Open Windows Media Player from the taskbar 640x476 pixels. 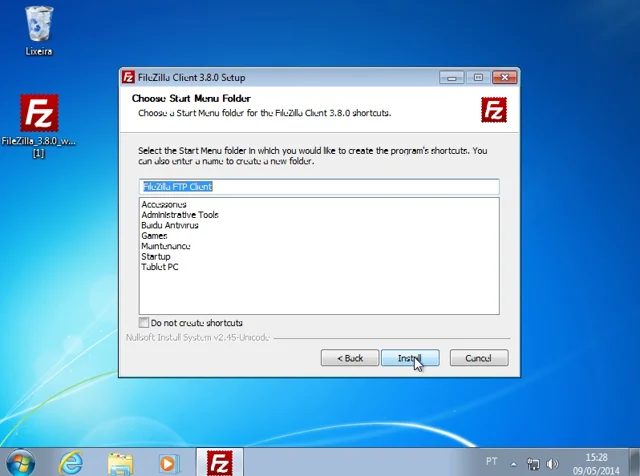click(169, 464)
